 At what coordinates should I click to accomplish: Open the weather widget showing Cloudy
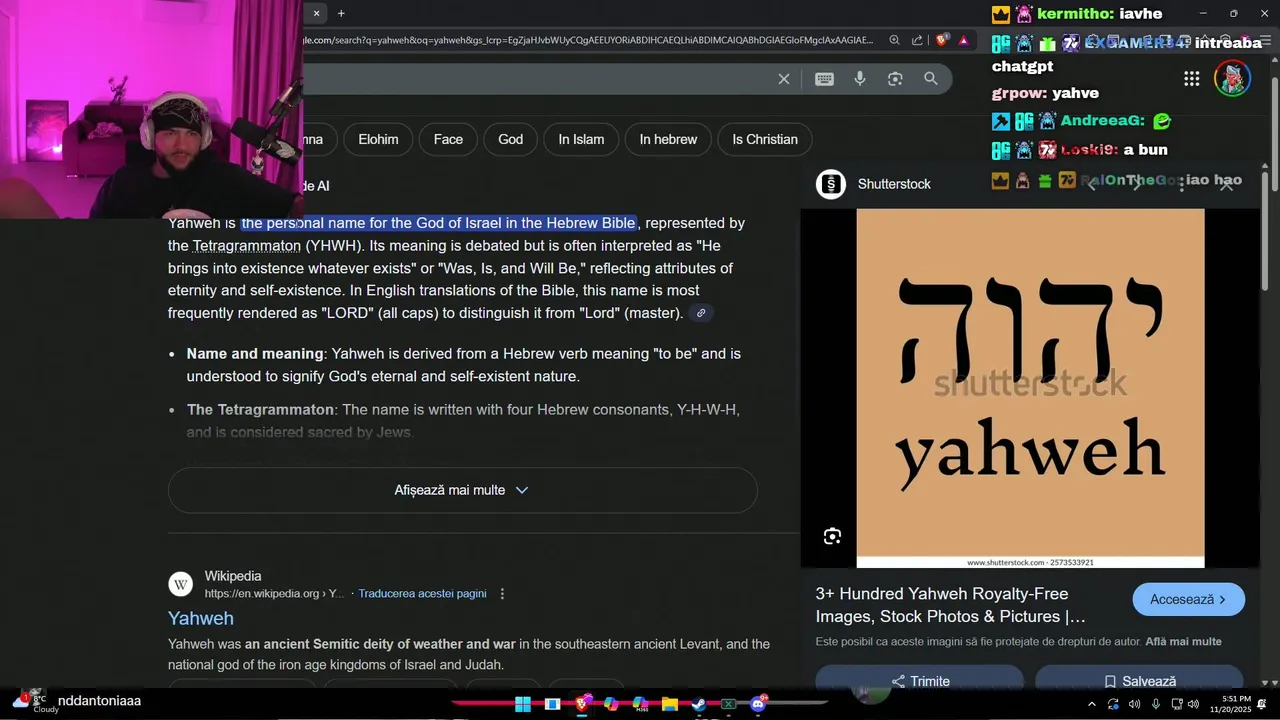click(34, 703)
